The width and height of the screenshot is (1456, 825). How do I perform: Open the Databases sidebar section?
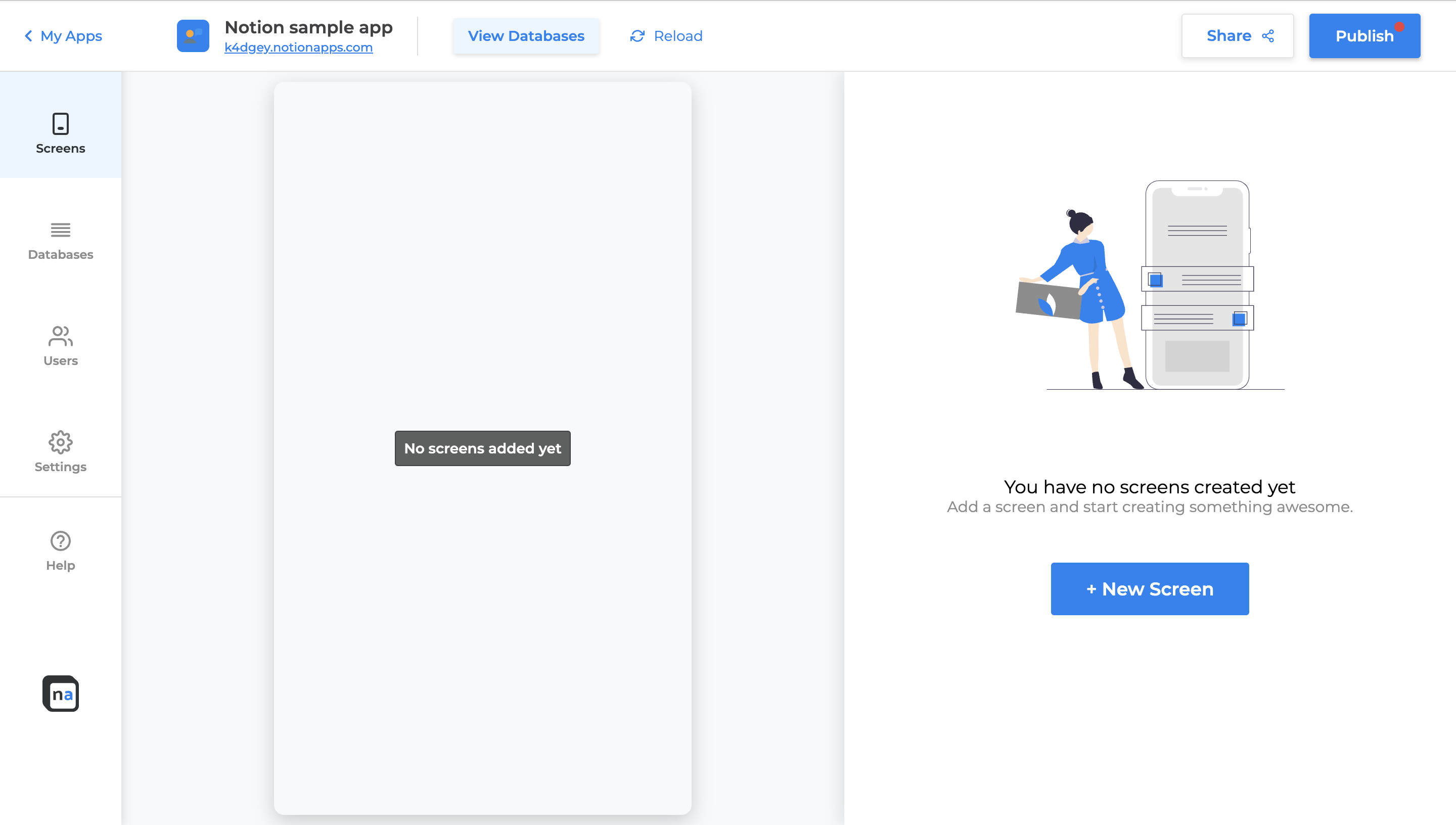click(x=60, y=240)
